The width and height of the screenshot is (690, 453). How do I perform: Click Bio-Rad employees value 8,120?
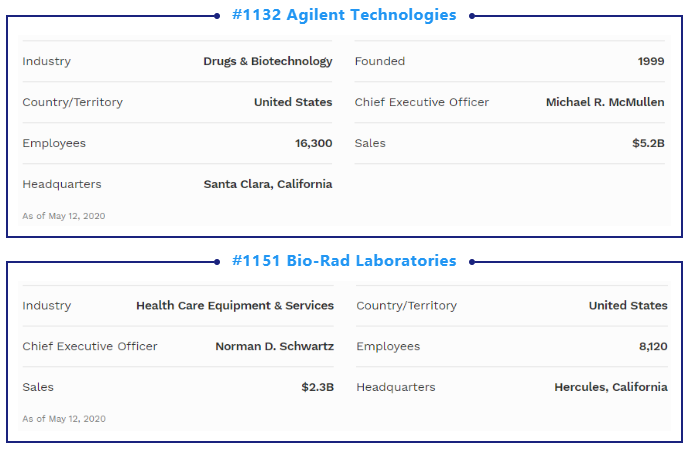pos(653,346)
